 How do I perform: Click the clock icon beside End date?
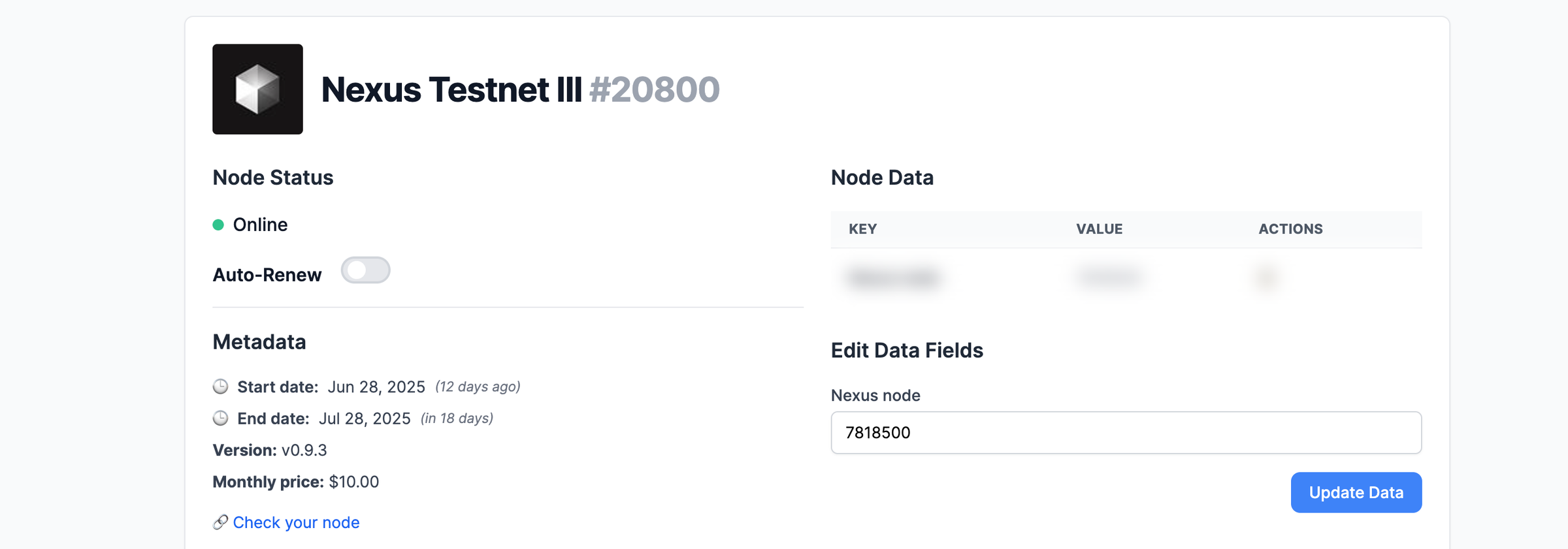pos(220,418)
